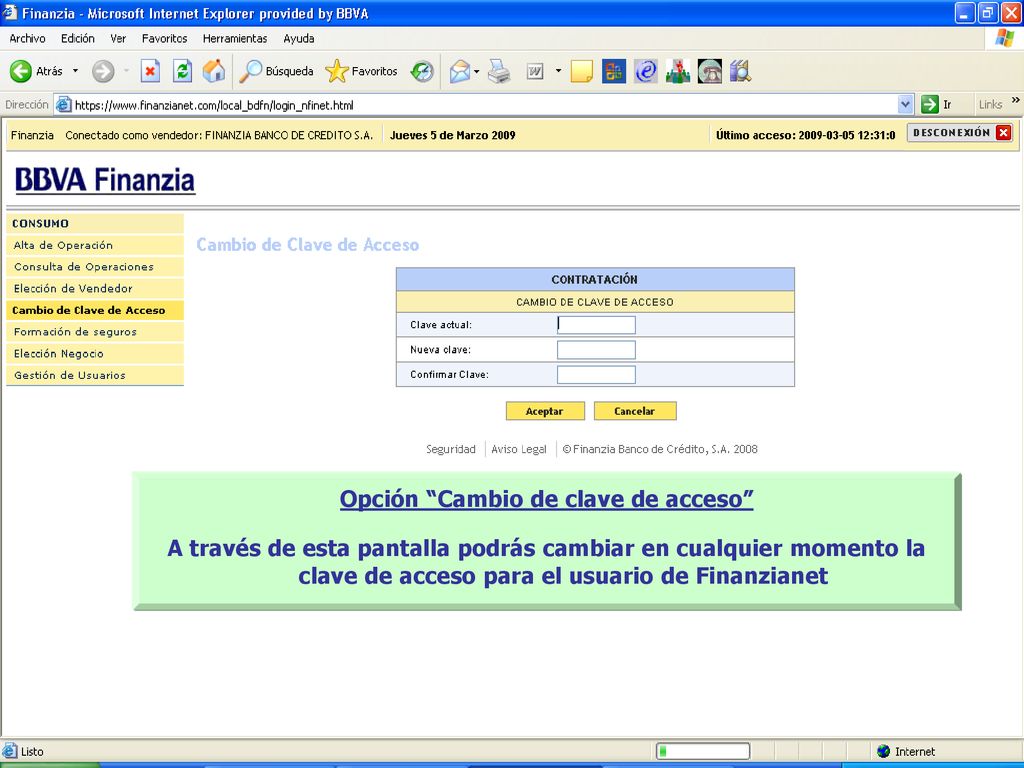
Task: Select Cambio de Clave de Acceso sidebar item
Action: point(95,310)
